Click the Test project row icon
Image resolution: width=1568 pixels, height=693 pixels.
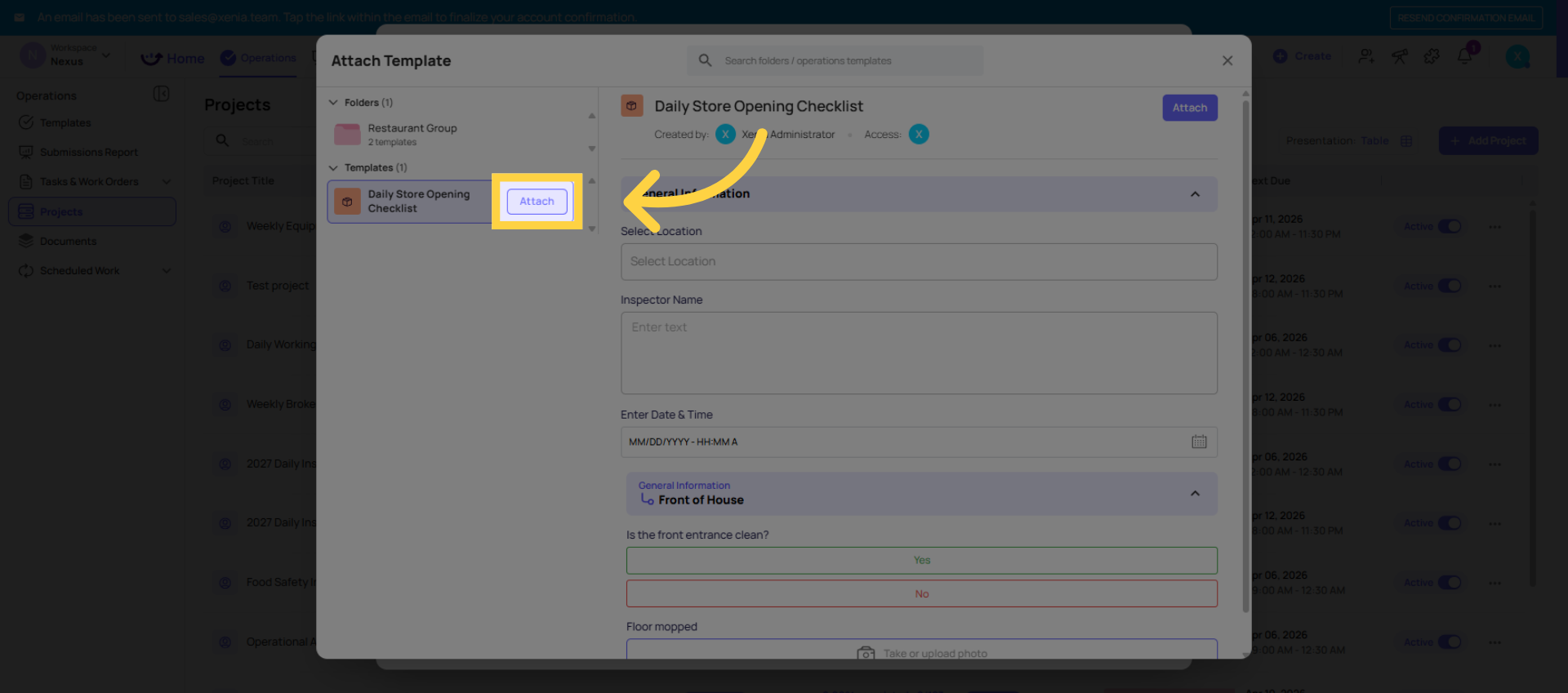(225, 287)
